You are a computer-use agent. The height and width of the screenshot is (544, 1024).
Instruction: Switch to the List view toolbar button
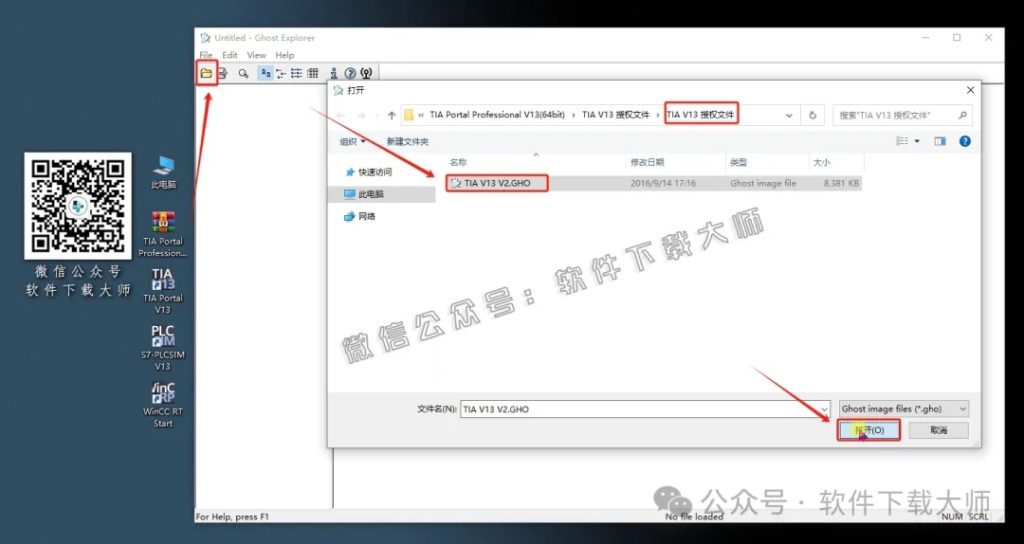pos(296,73)
